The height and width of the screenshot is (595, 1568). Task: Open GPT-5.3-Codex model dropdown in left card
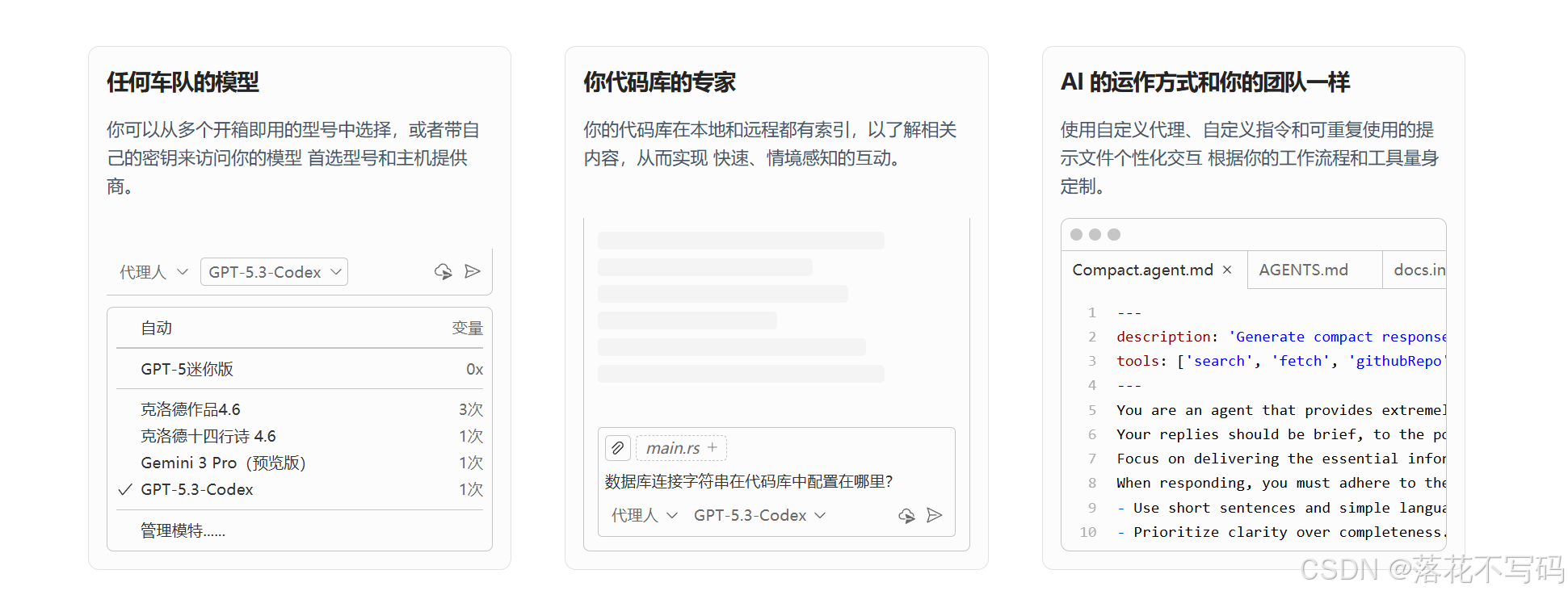pyautogui.click(x=274, y=272)
